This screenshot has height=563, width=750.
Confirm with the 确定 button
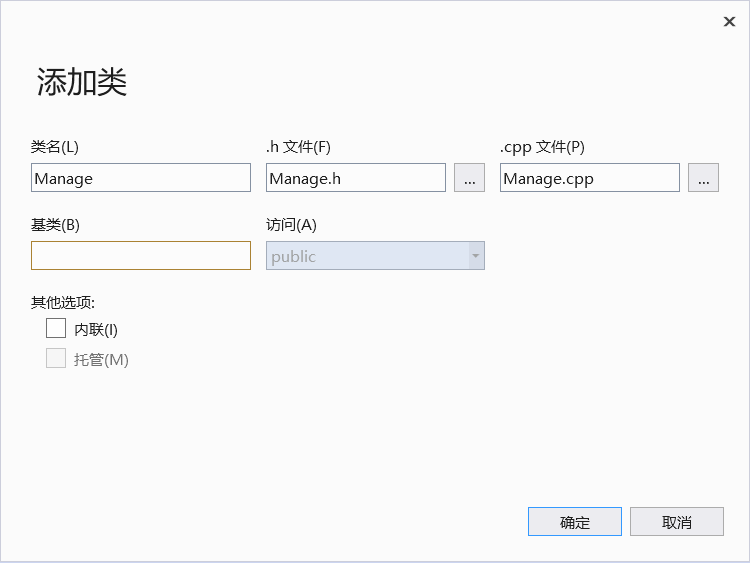pos(575,522)
